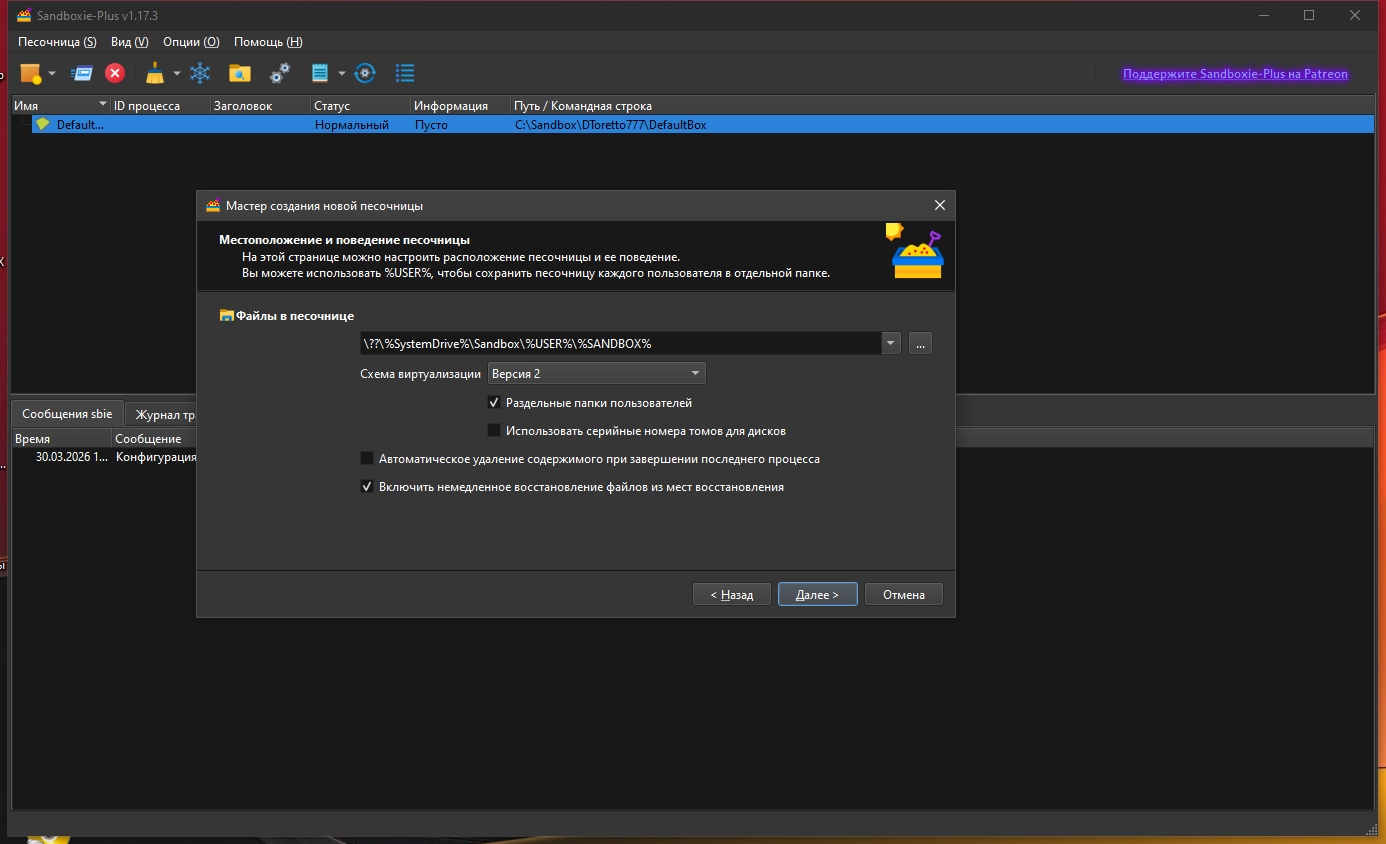The image size is (1386, 844).
Task: Open the "Песочница" menu
Action: [57, 42]
